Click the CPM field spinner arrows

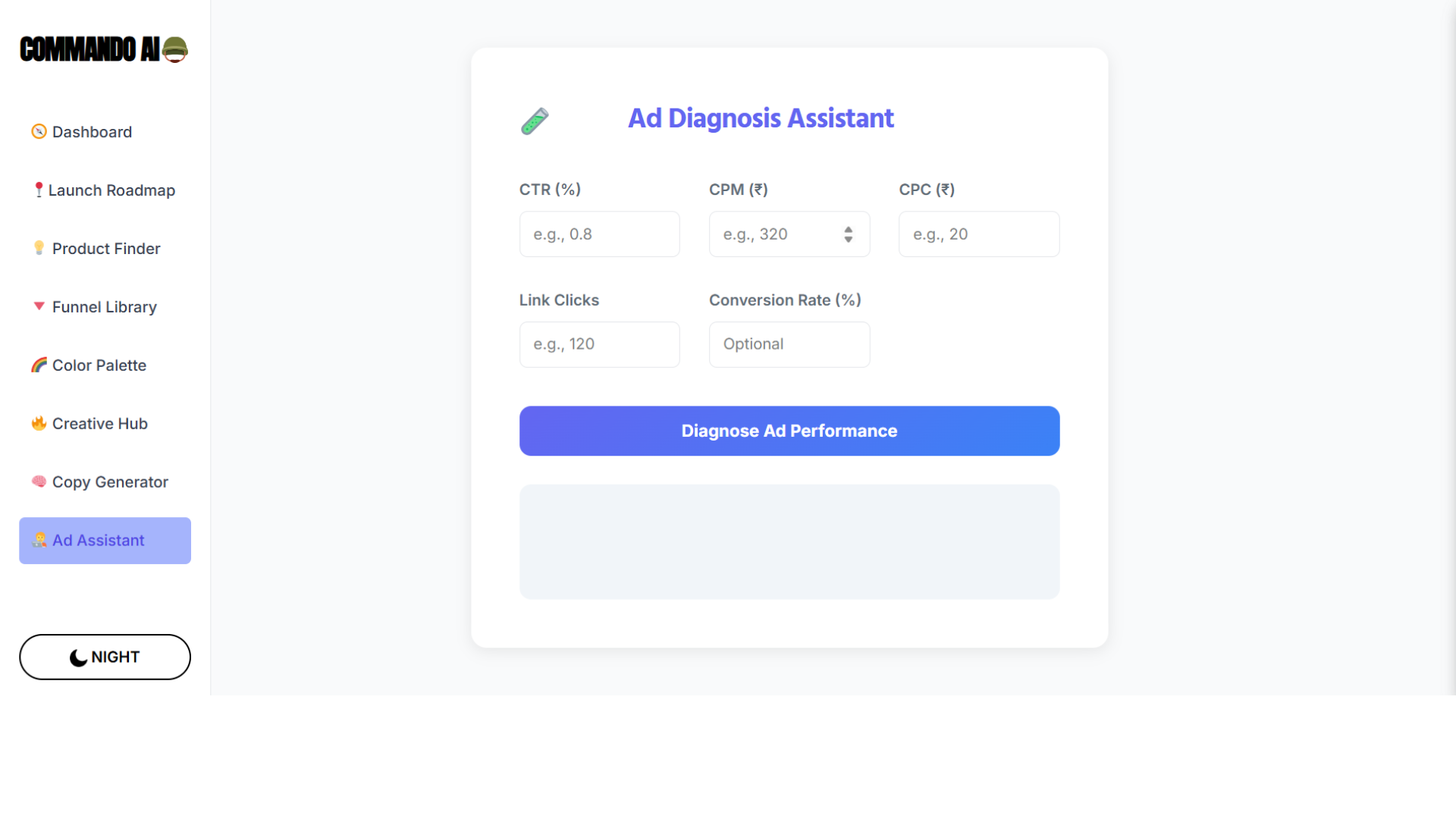pos(848,234)
